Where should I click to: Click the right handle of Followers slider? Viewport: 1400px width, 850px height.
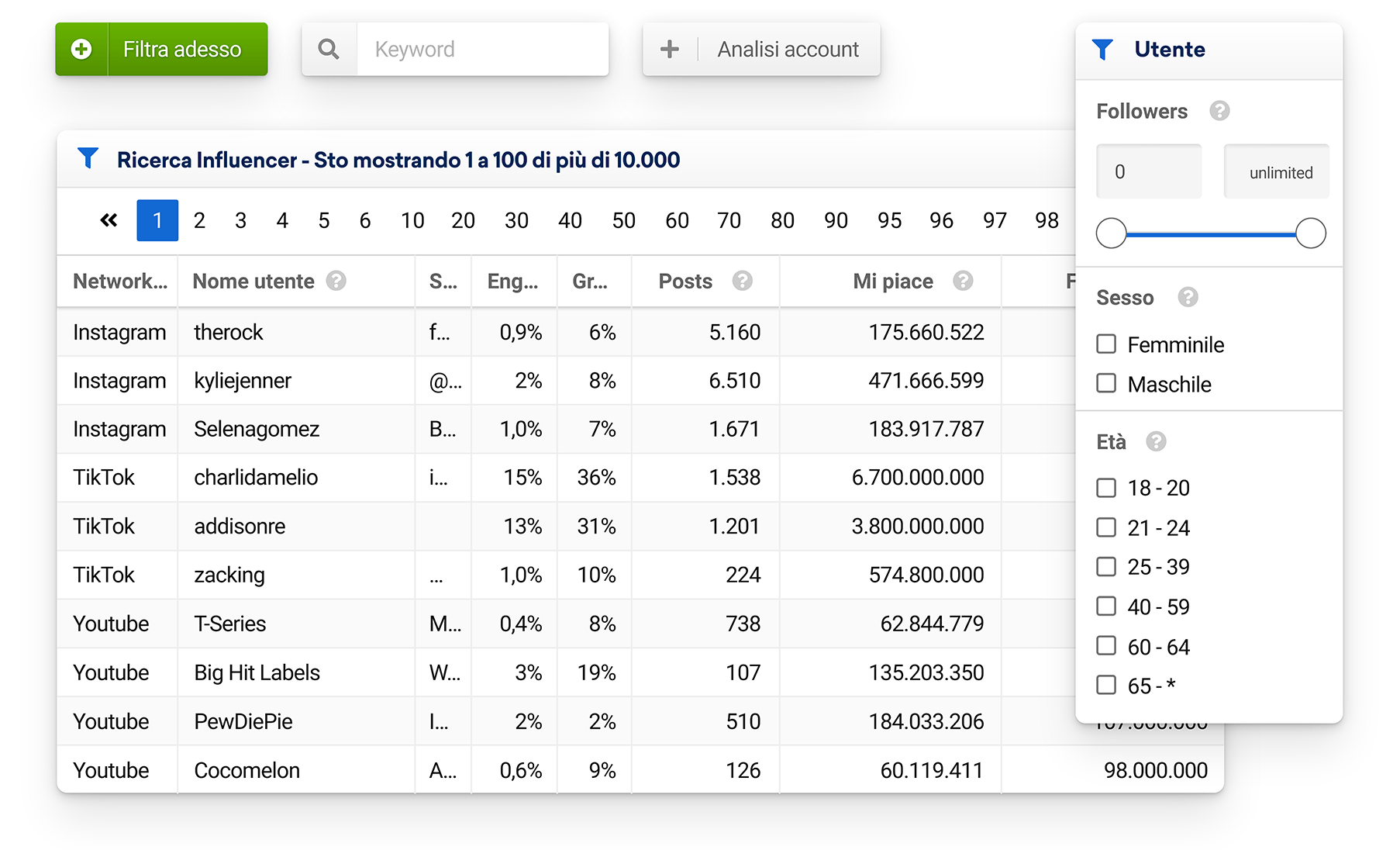(x=1310, y=233)
